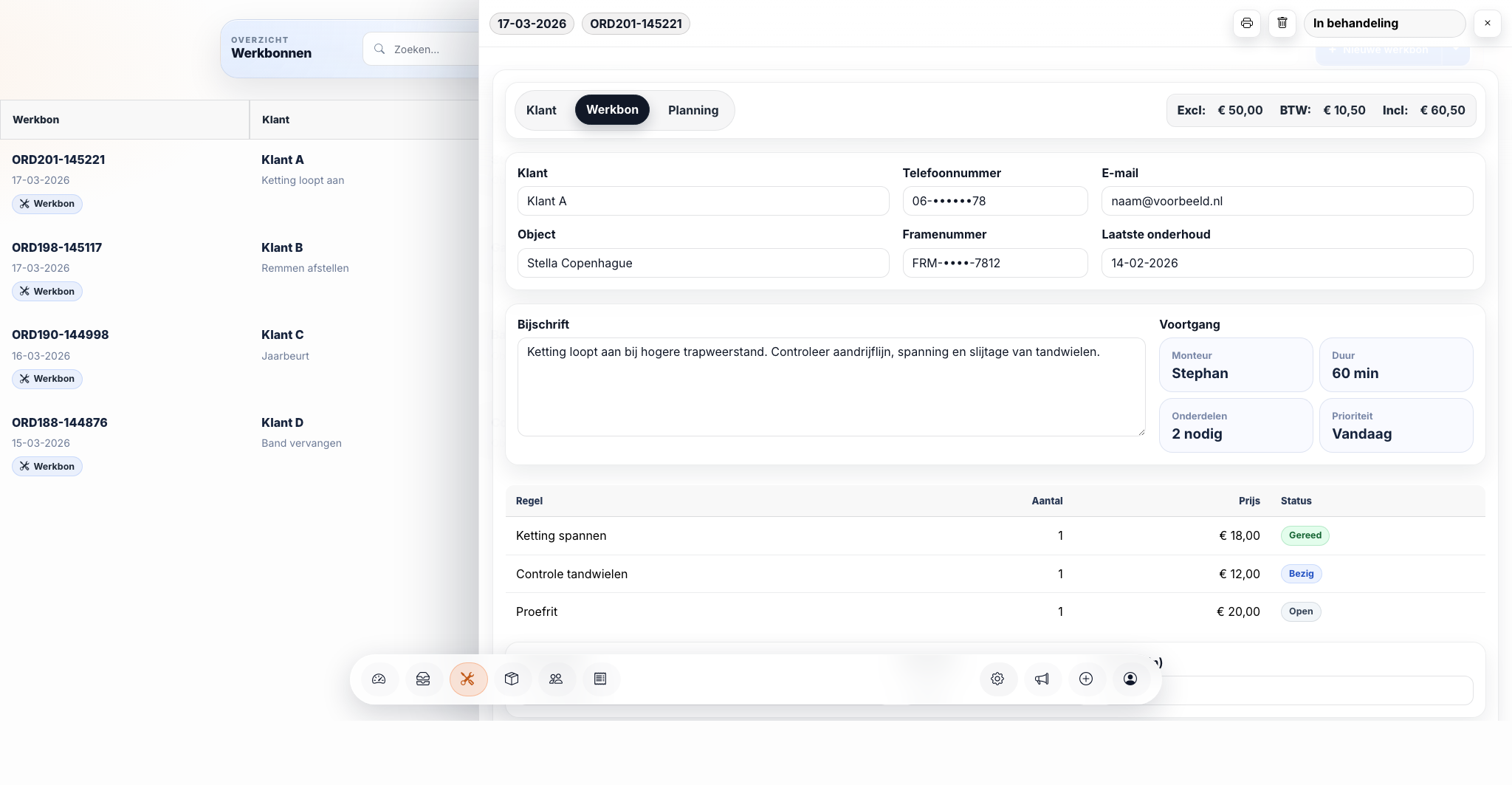Open the 'In behandeling' status dropdown

(1384, 23)
